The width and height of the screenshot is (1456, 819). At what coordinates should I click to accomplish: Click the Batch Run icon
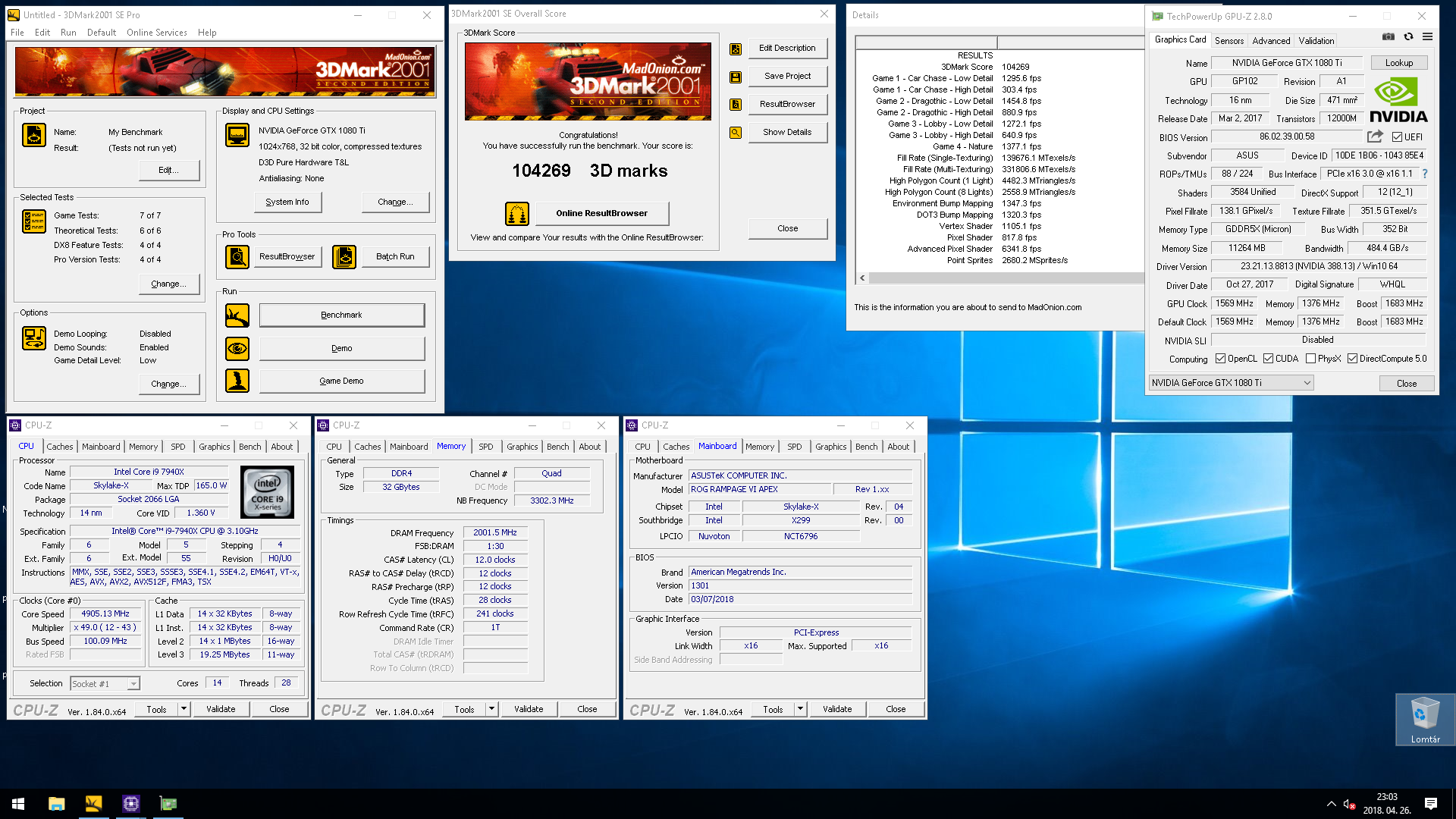(344, 257)
